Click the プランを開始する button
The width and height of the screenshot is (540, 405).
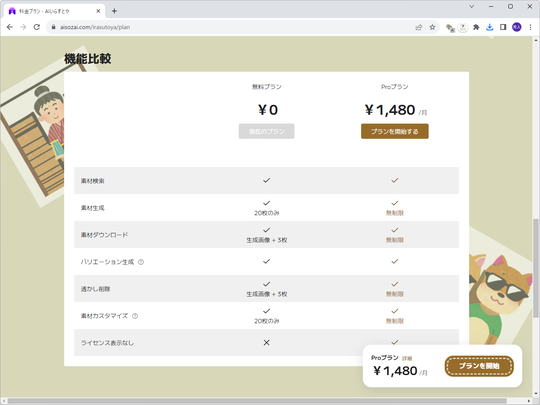point(395,132)
